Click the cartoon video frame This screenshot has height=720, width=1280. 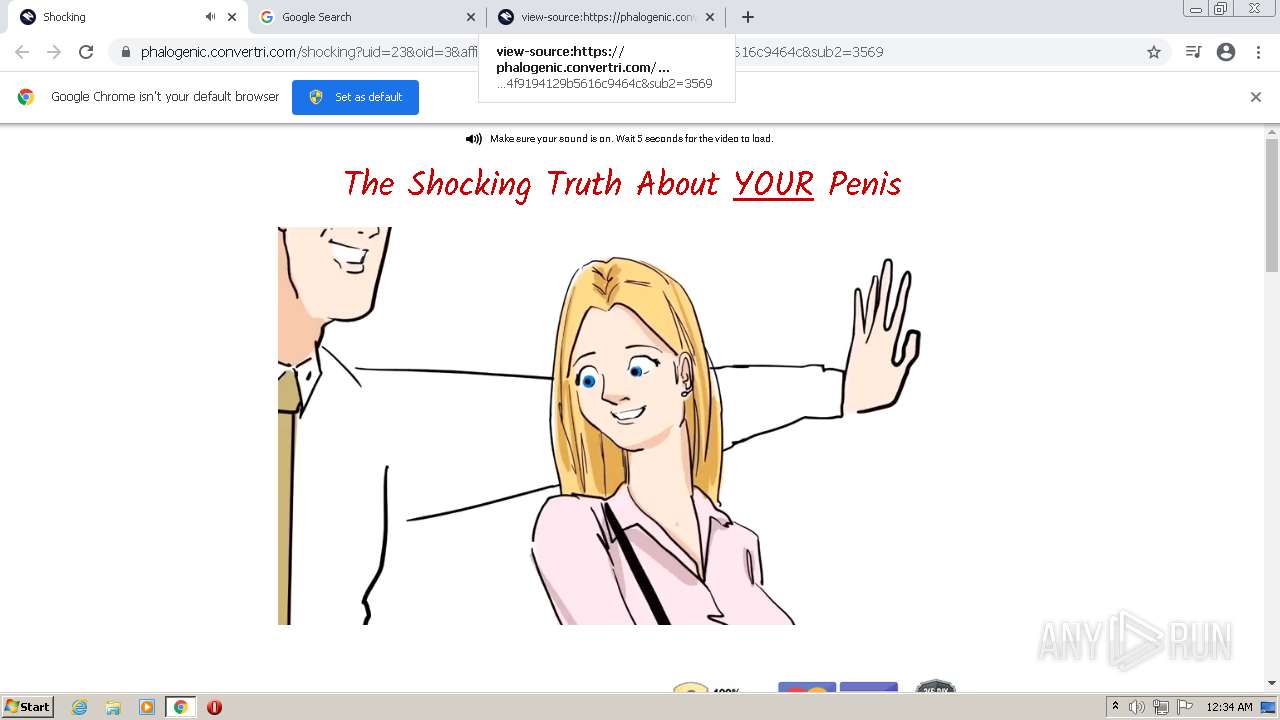[599, 426]
